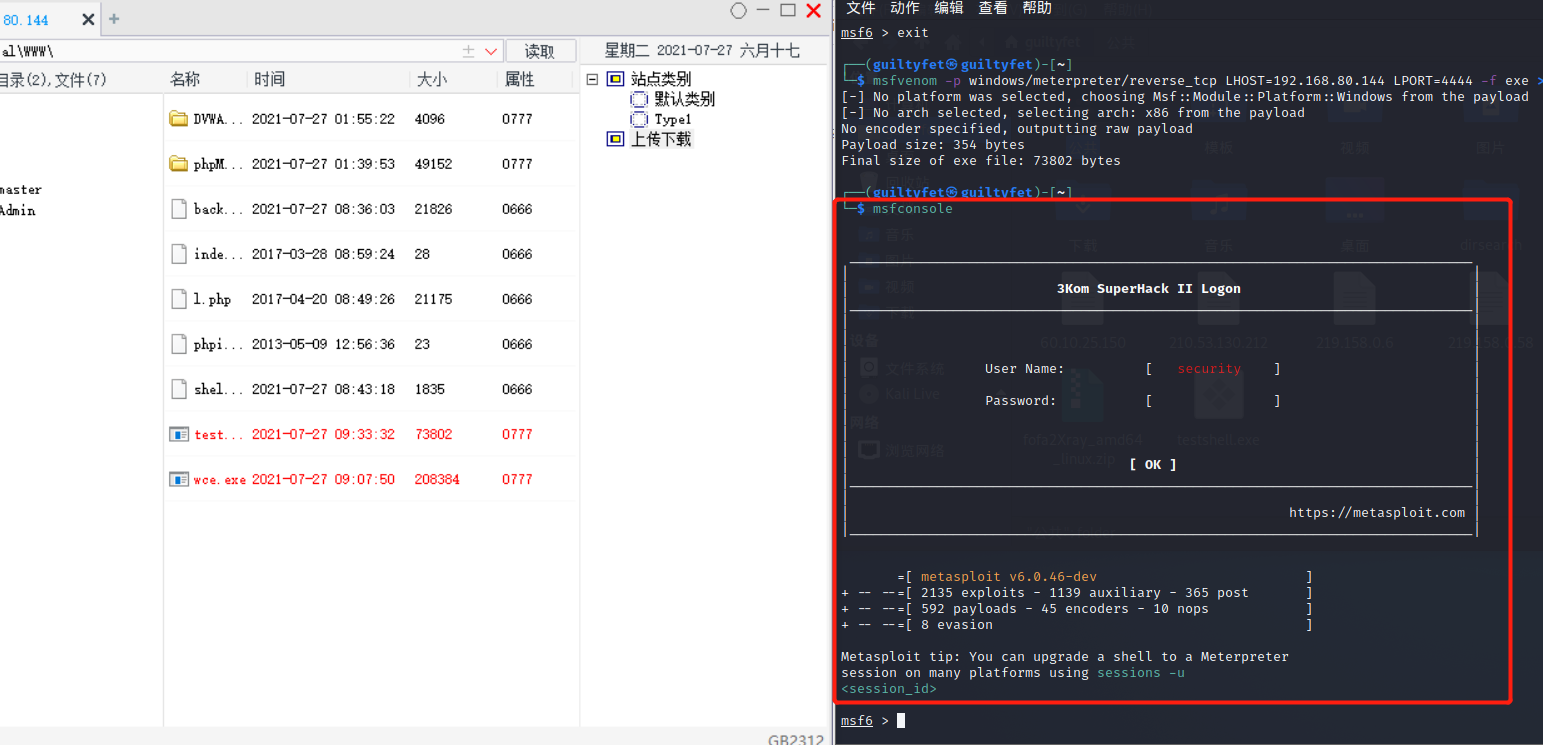Viewport: 1543px width, 745px height.
Task: Click the wce.exe executable icon
Action: click(179, 479)
